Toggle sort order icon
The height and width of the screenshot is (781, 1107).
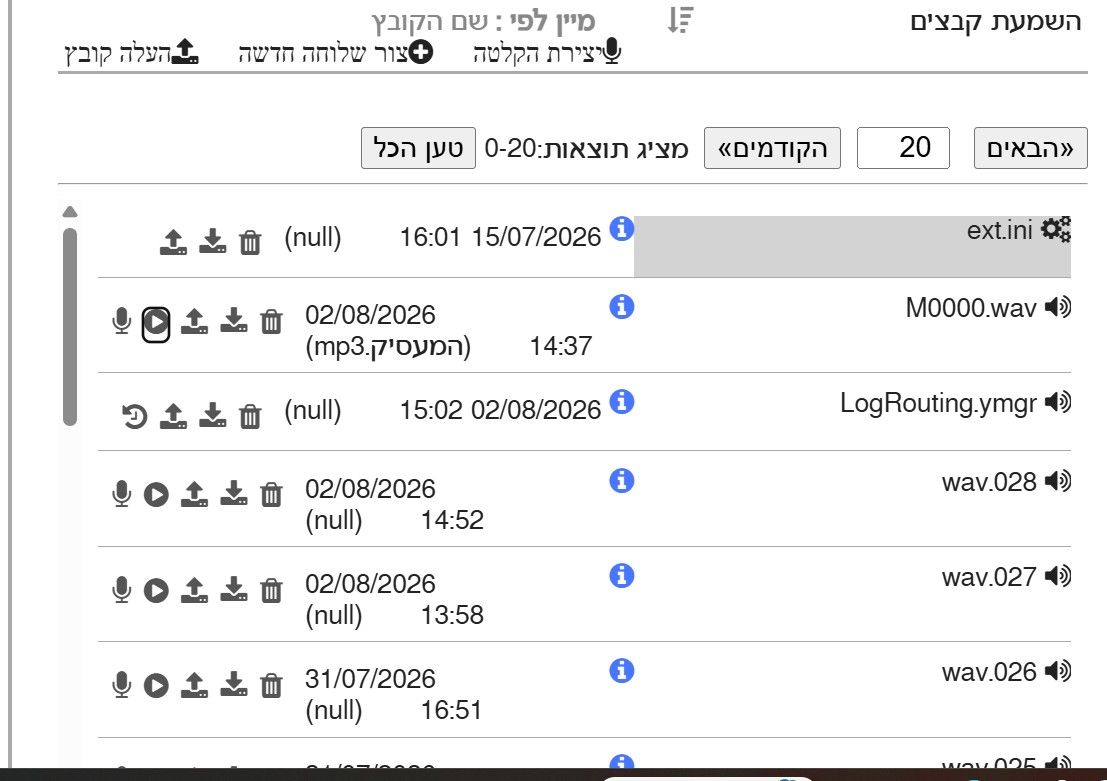point(681,20)
